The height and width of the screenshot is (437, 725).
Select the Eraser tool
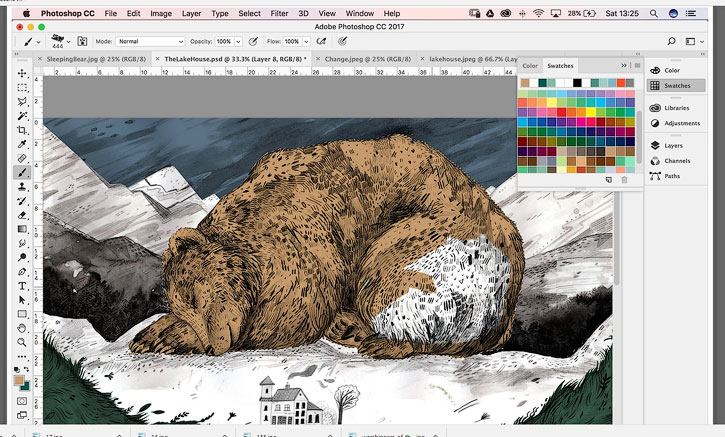[22, 215]
